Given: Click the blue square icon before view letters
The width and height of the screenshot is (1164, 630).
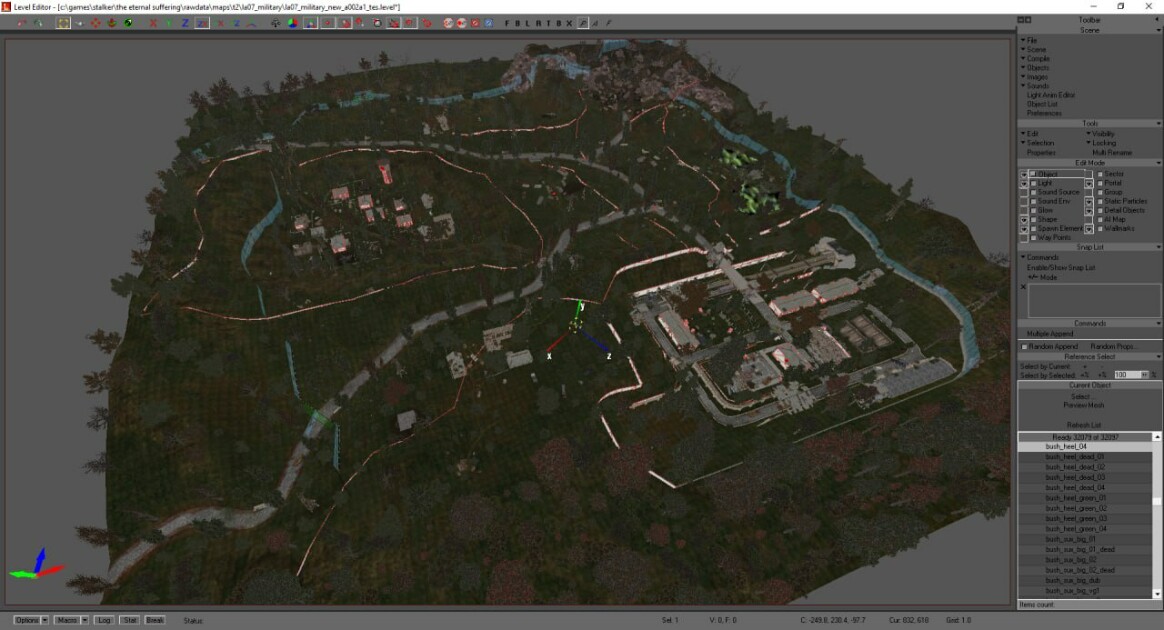Looking at the screenshot, I should [x=488, y=23].
